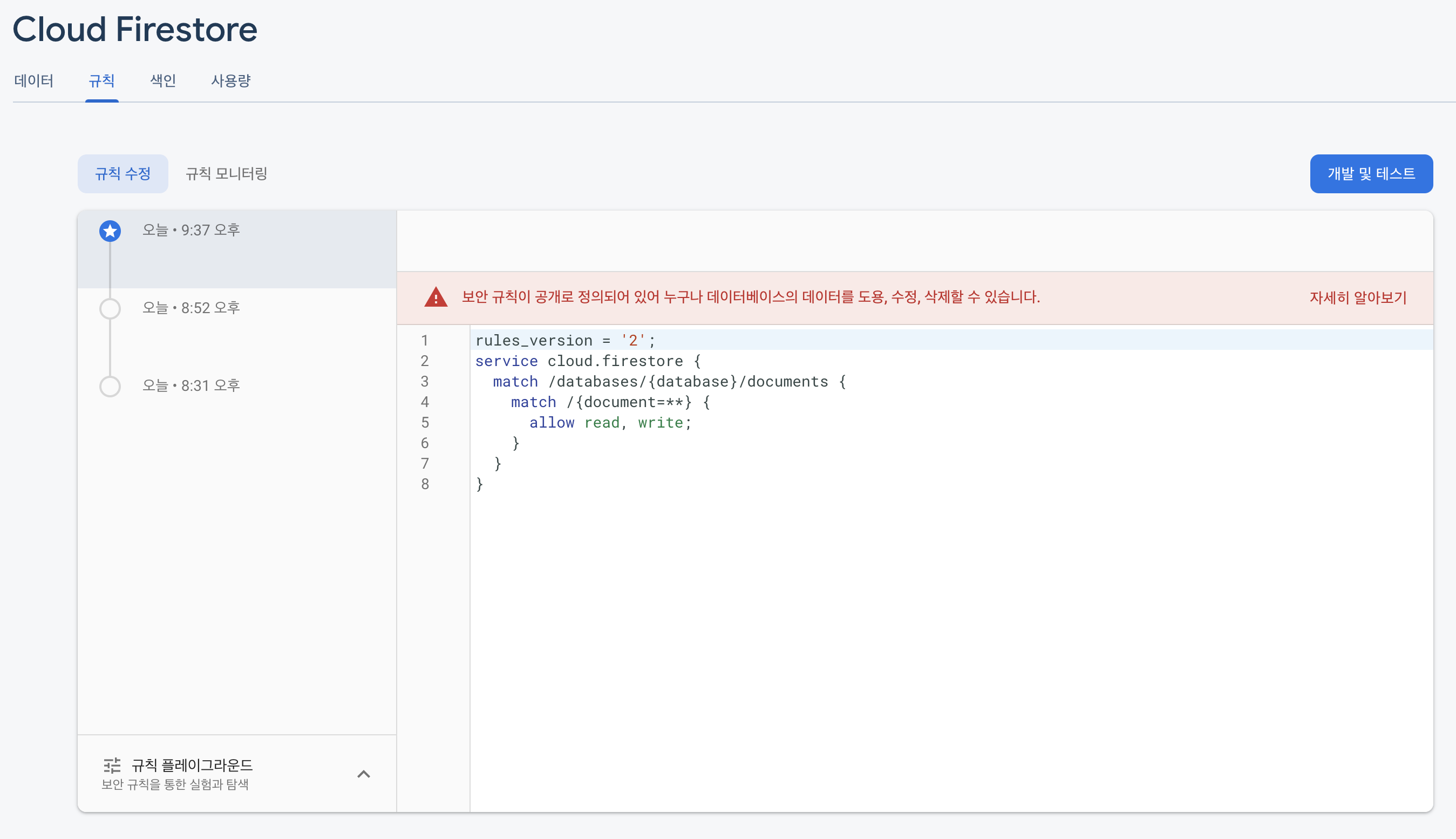This screenshot has height=839, width=1456.
Task: Expand the rules playground chevron
Action: (x=363, y=774)
